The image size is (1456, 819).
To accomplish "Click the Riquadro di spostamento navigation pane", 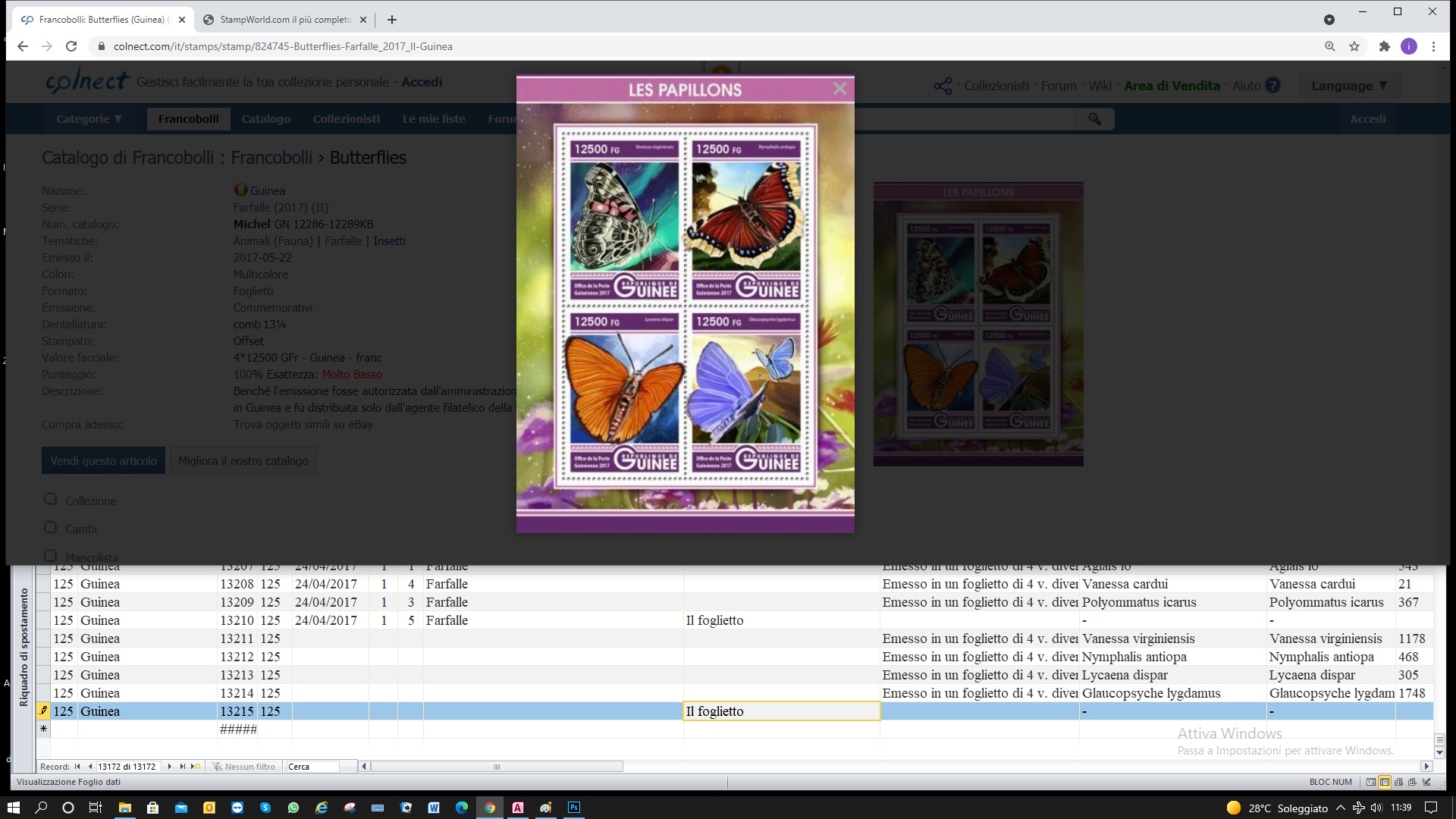I will point(24,648).
